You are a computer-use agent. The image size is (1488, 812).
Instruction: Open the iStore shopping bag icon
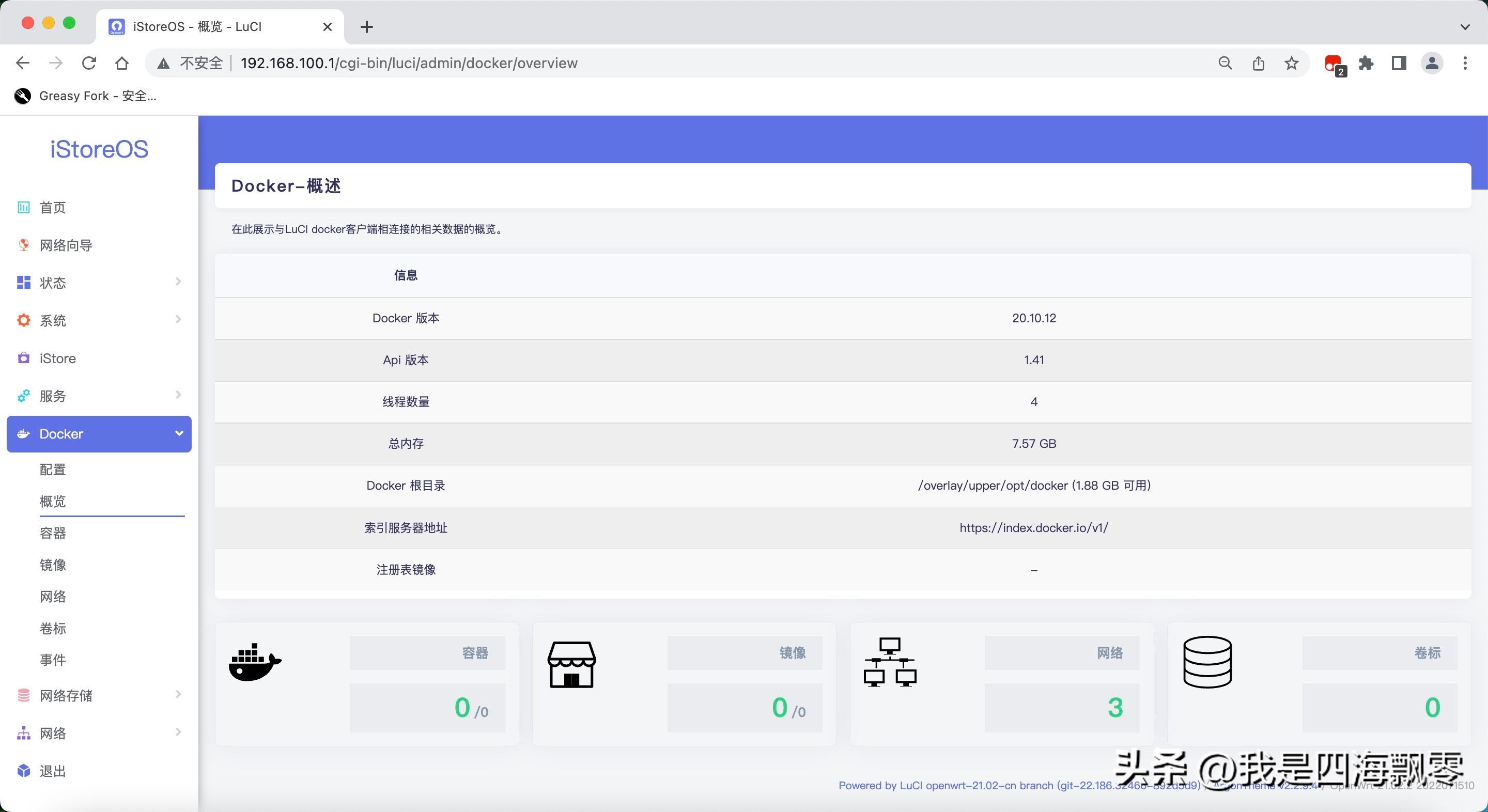(23, 358)
